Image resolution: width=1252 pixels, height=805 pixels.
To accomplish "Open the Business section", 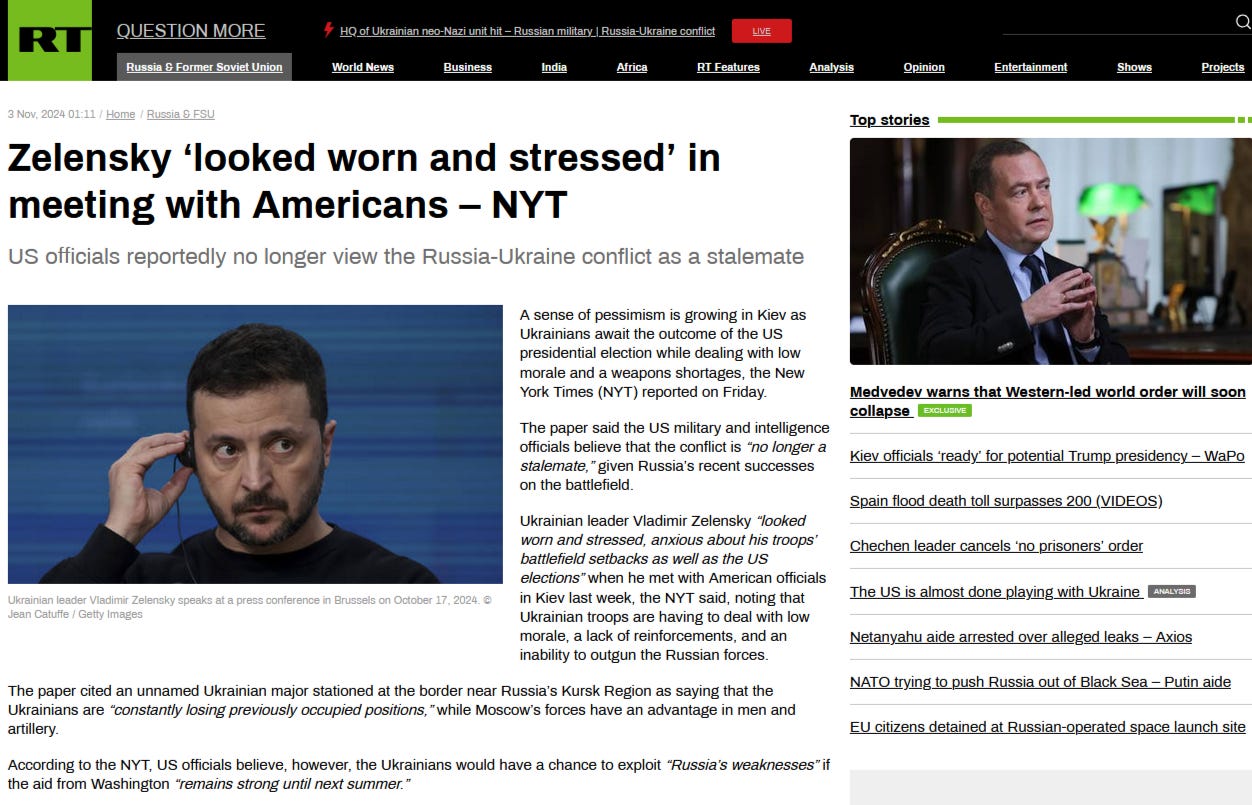I will point(468,67).
